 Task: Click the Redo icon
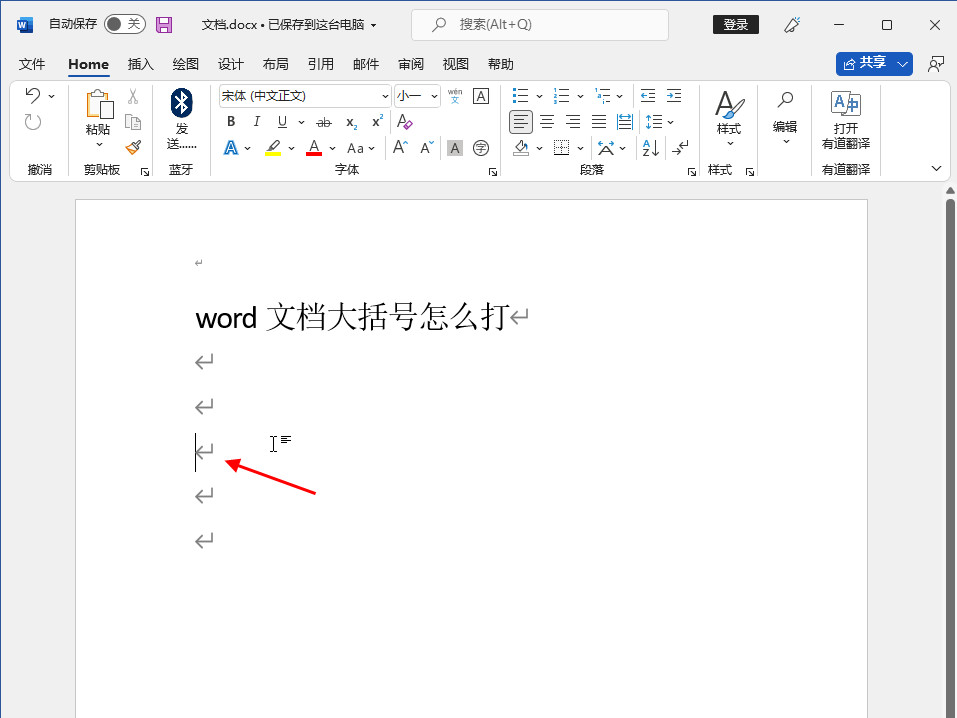(33, 122)
